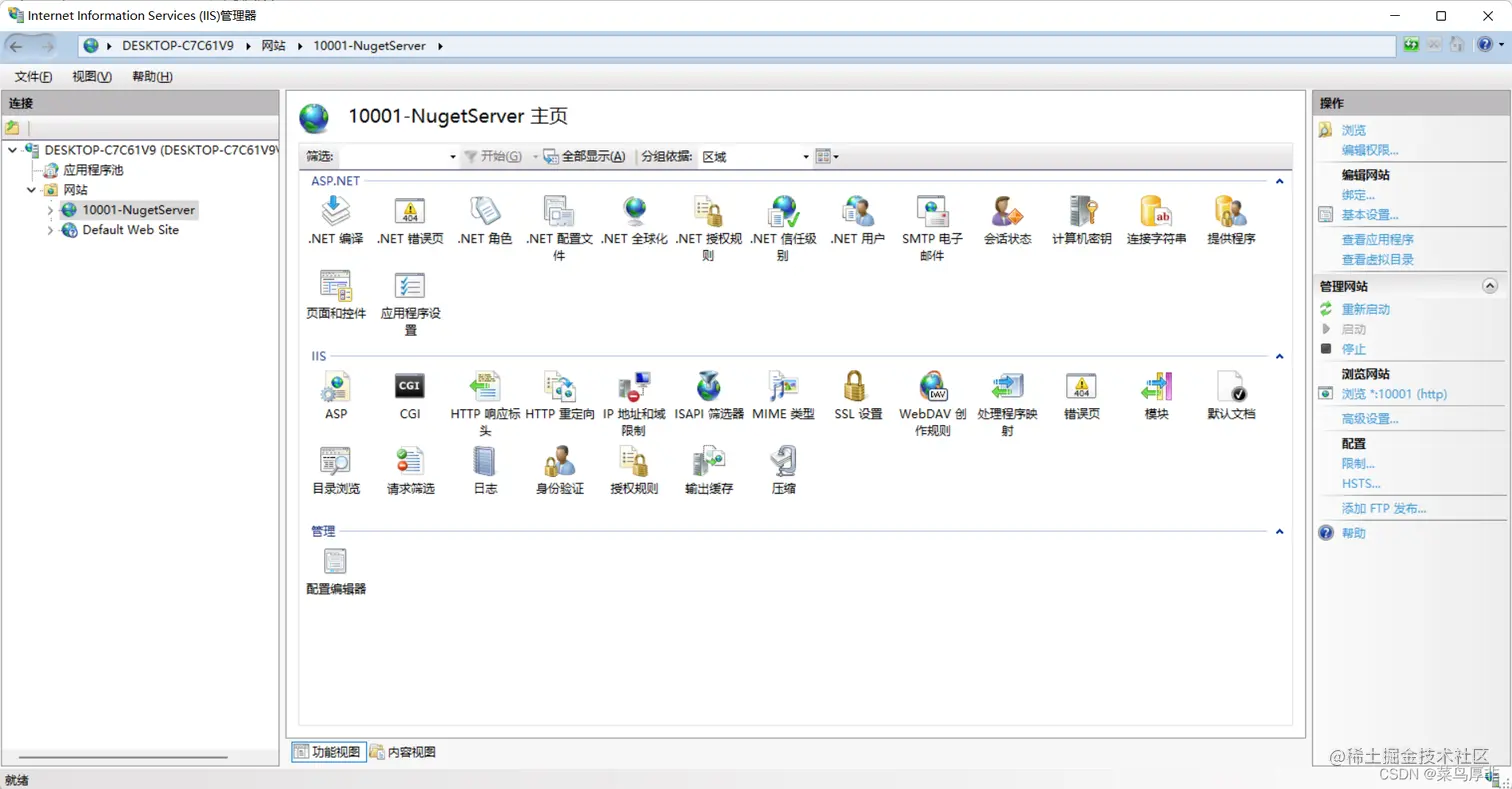Switch to the 内容视图 tab
This screenshot has height=789, width=1512.
click(x=402, y=752)
